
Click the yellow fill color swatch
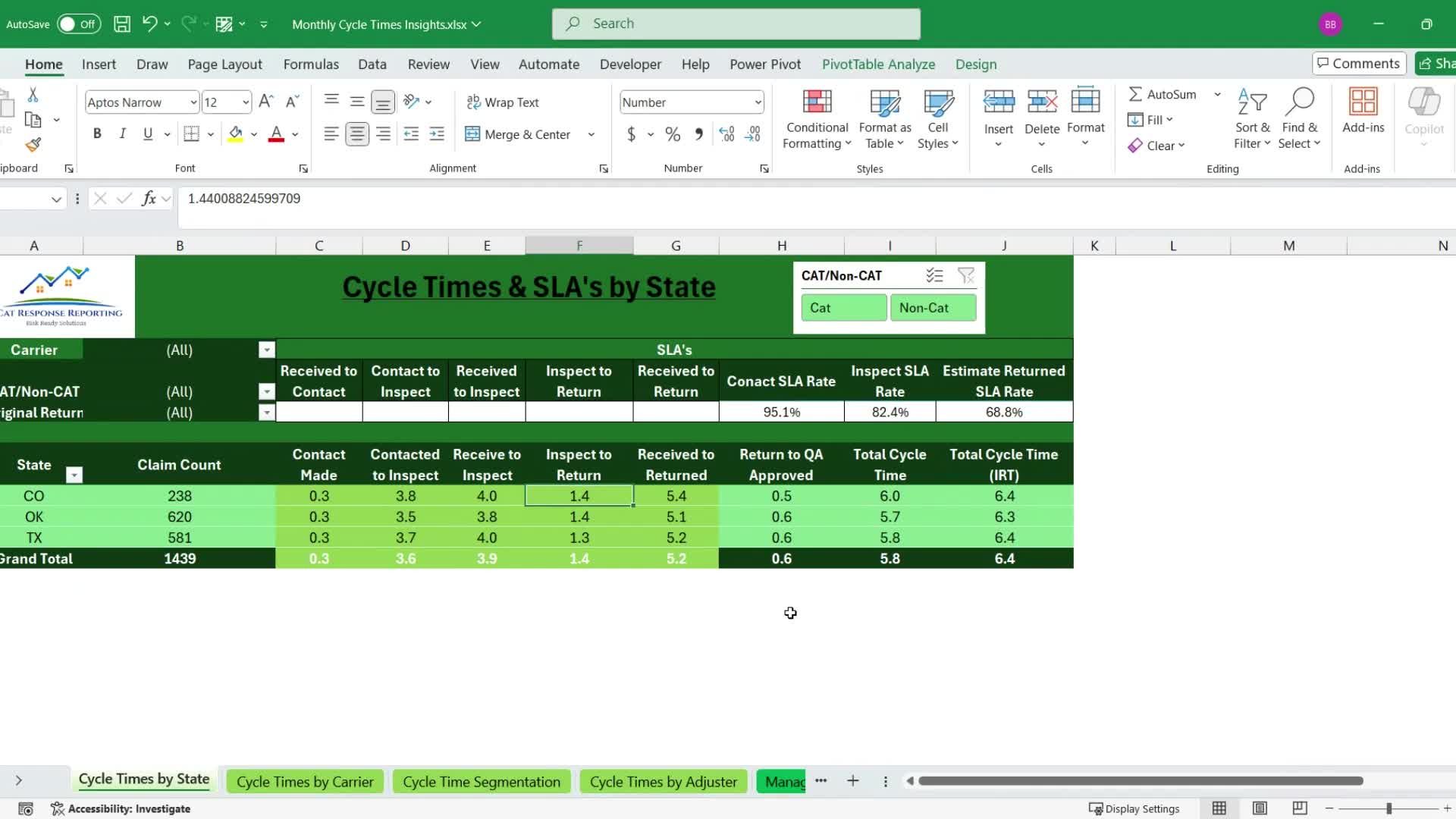[236, 134]
